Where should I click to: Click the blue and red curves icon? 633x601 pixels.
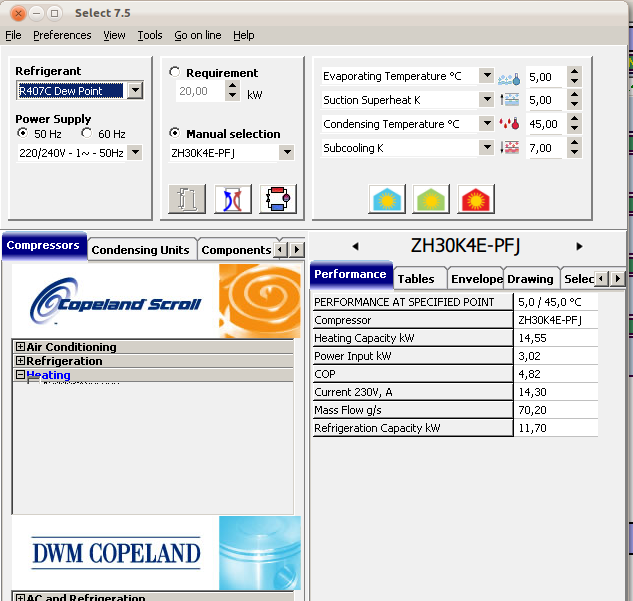pos(233,199)
